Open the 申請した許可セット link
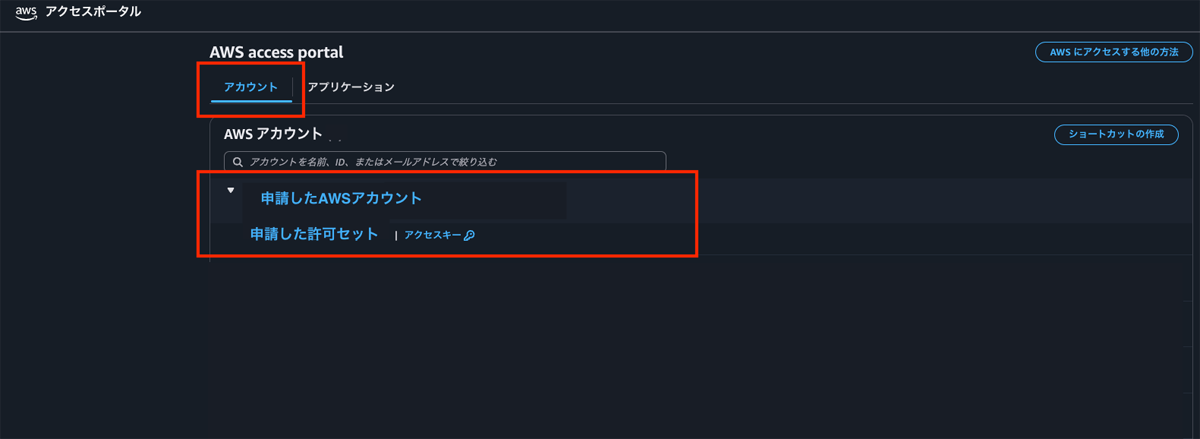Image resolution: width=1200 pixels, height=439 pixels. (314, 234)
